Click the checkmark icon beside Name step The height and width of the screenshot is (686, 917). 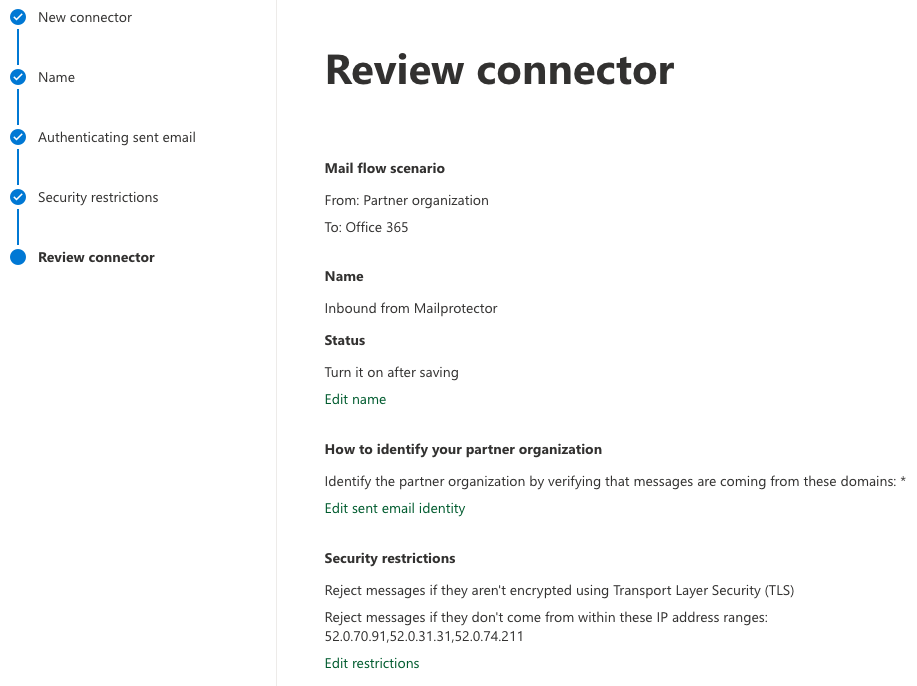click(x=18, y=77)
